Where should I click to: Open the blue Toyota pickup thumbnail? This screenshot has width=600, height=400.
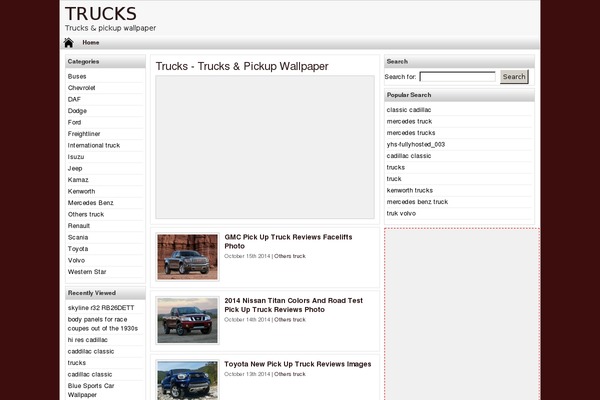(188, 380)
